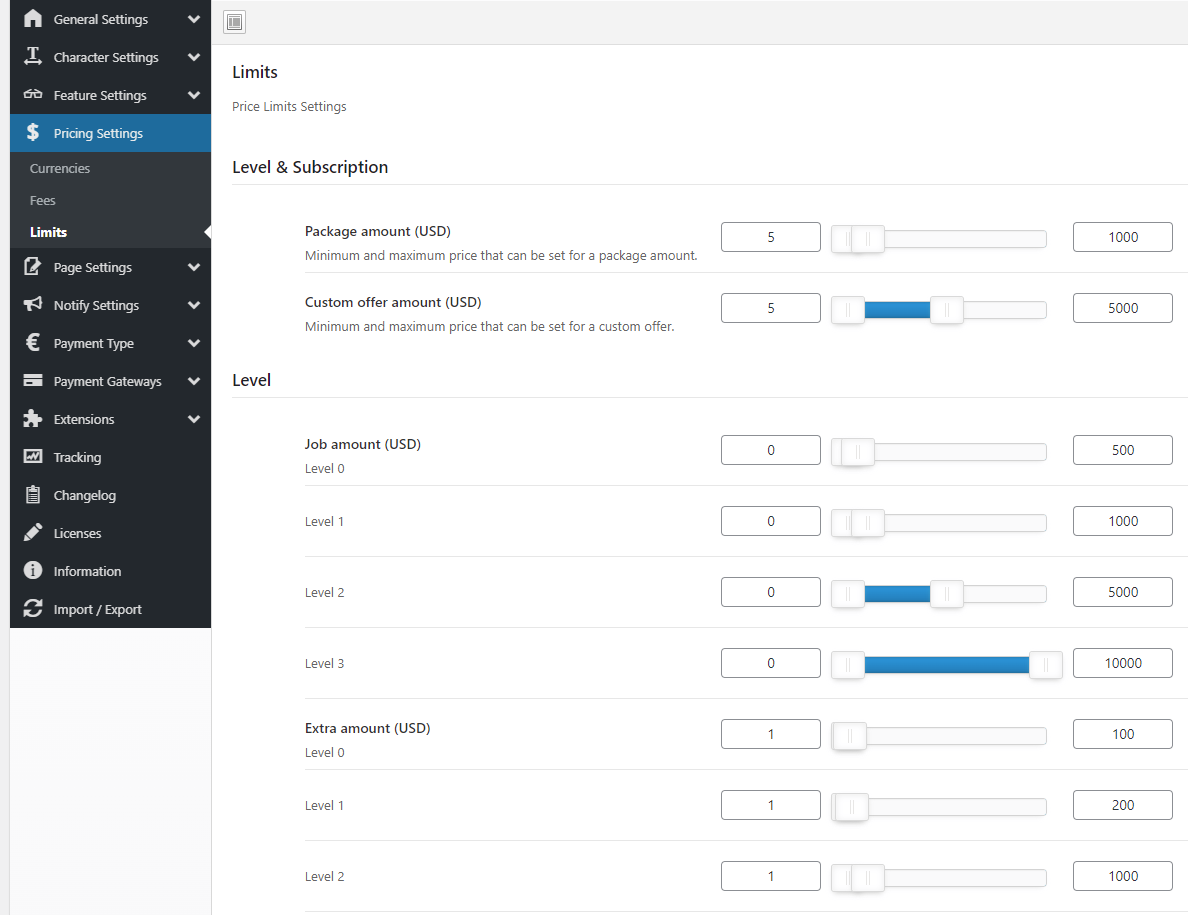The image size is (1188, 915).
Task: Click the Job amount (USD) label
Action: click(362, 444)
